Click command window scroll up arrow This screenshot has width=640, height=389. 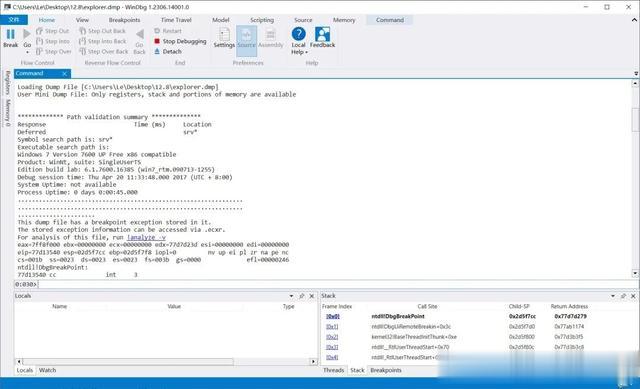[x=635, y=83]
